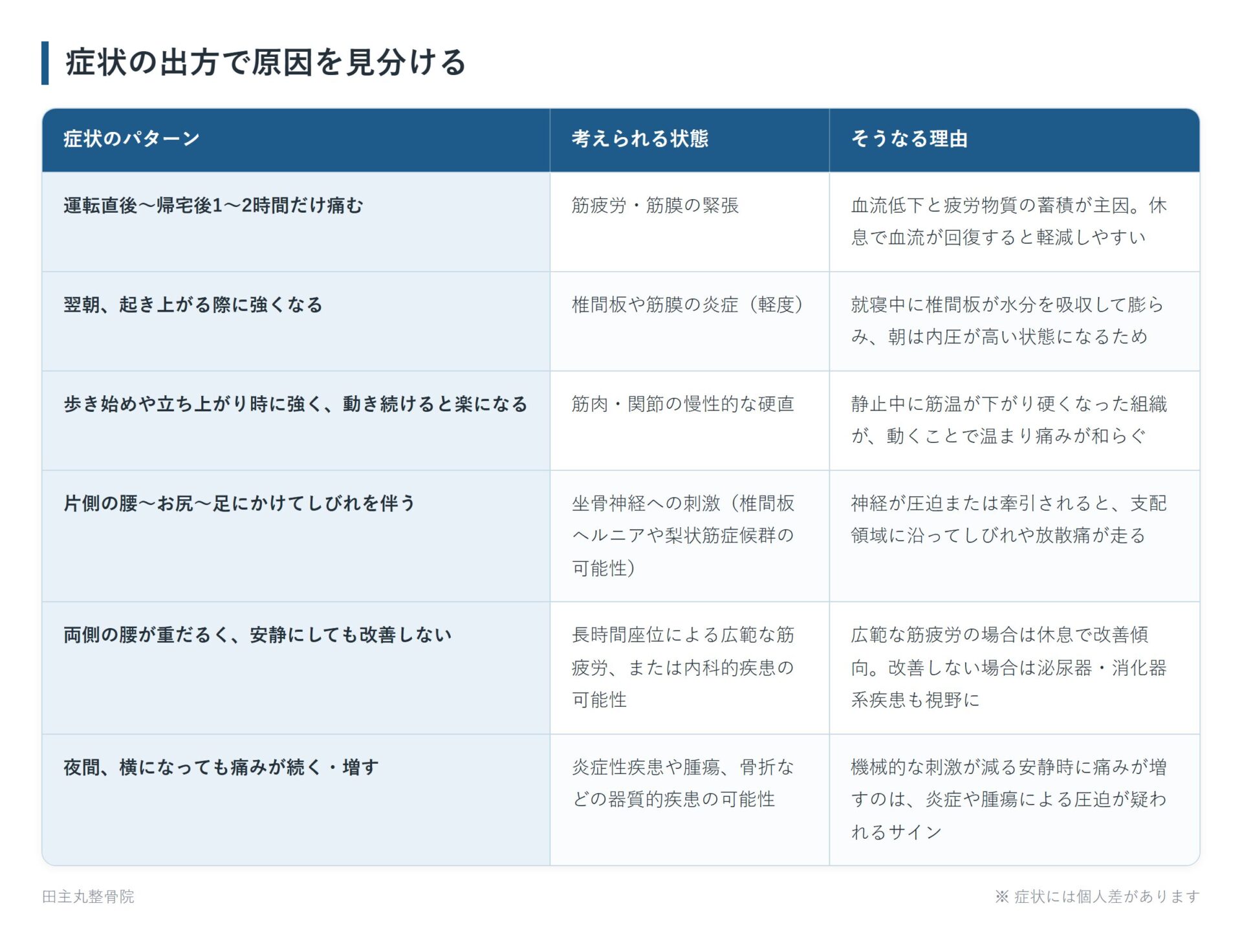Click cell starting 神経が圧迫または牽引される
The image size is (1242, 952).
(x=1014, y=536)
